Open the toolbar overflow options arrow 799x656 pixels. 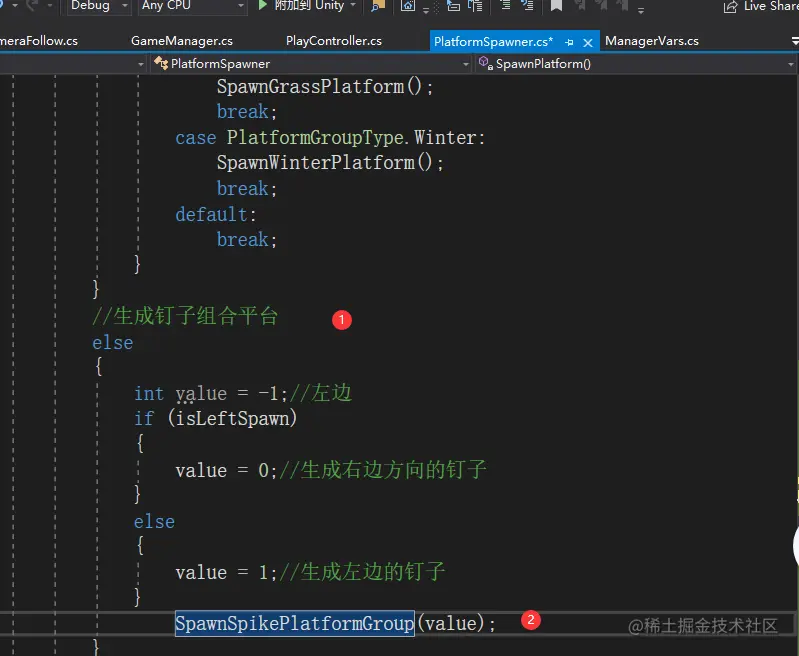[x=641, y=10]
